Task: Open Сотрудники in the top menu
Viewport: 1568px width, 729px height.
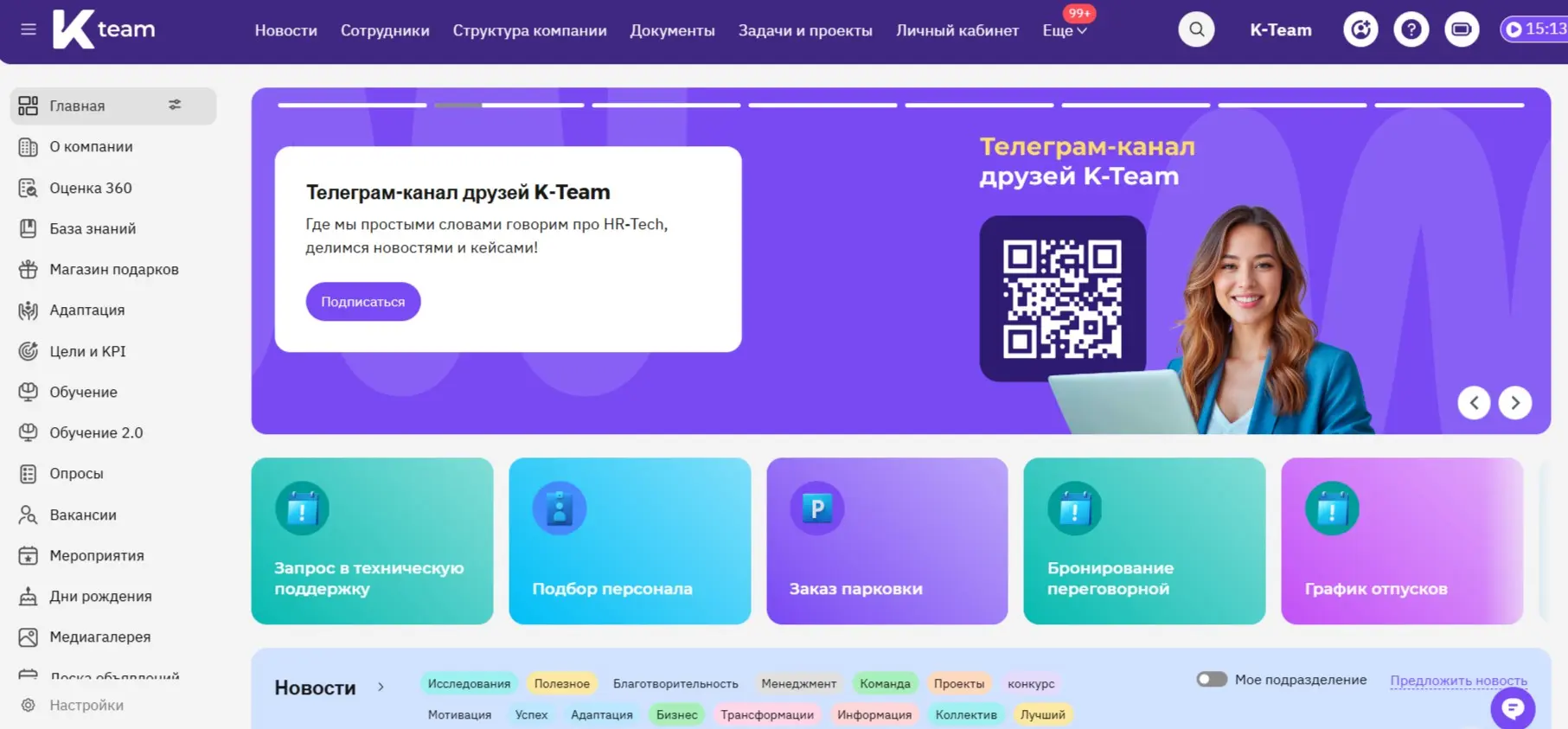Action: [x=385, y=30]
